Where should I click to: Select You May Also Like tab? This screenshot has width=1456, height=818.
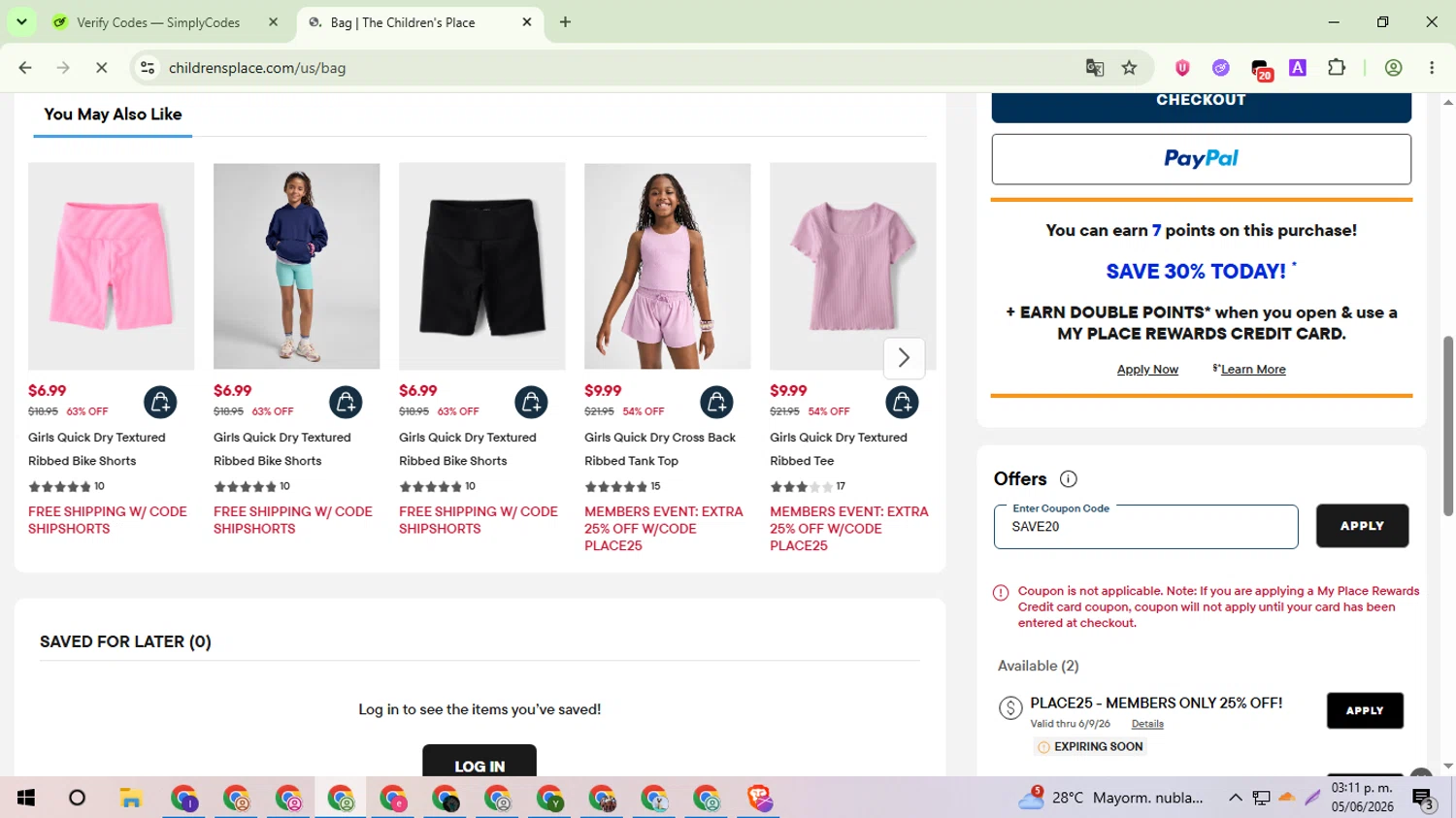[x=113, y=115]
